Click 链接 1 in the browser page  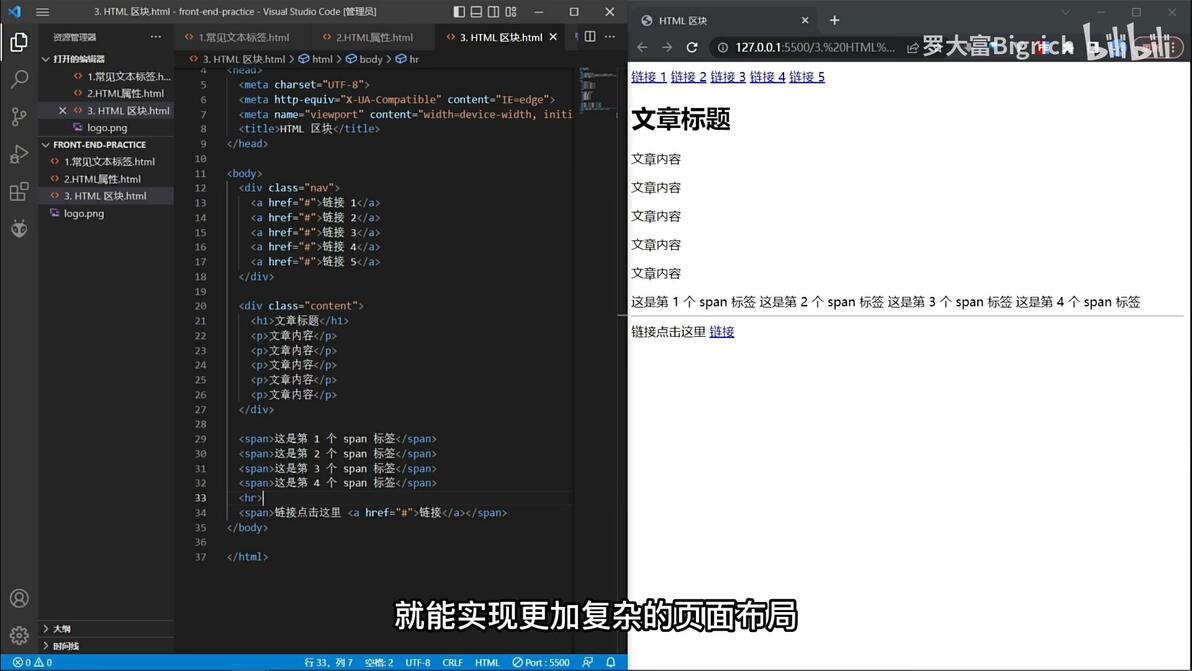click(648, 77)
